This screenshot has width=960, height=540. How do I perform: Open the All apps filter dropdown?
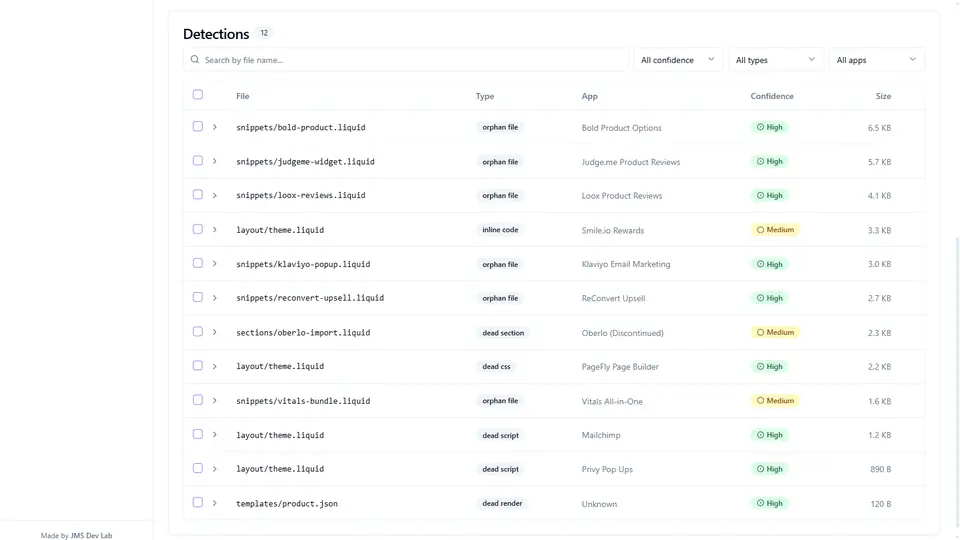tap(876, 59)
